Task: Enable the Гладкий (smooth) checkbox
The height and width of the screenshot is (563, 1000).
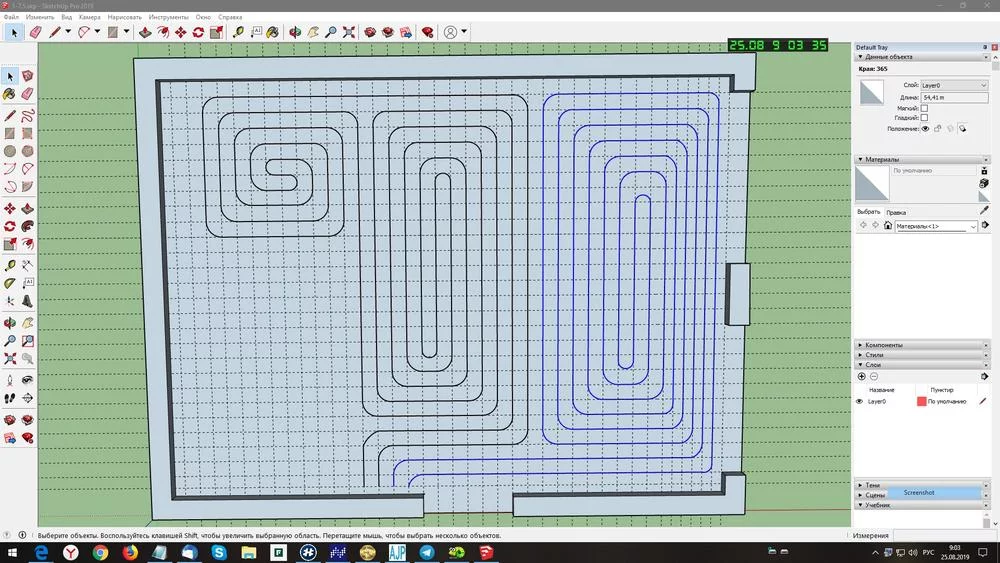Action: (x=924, y=118)
